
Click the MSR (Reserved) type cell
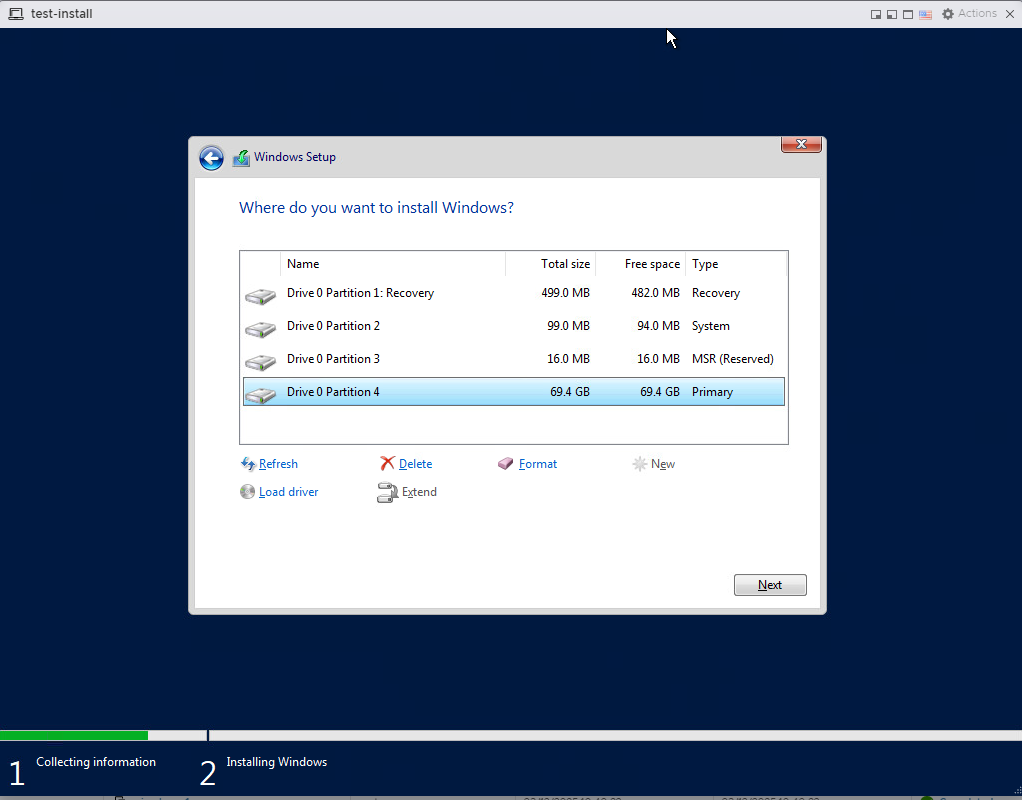(733, 359)
